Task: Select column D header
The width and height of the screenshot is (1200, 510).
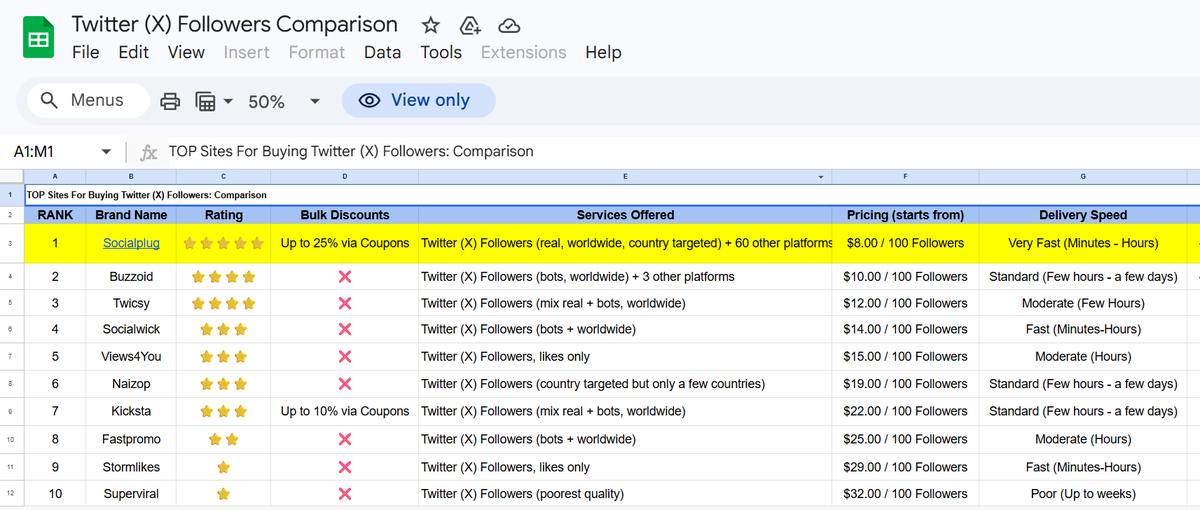Action: [345, 177]
